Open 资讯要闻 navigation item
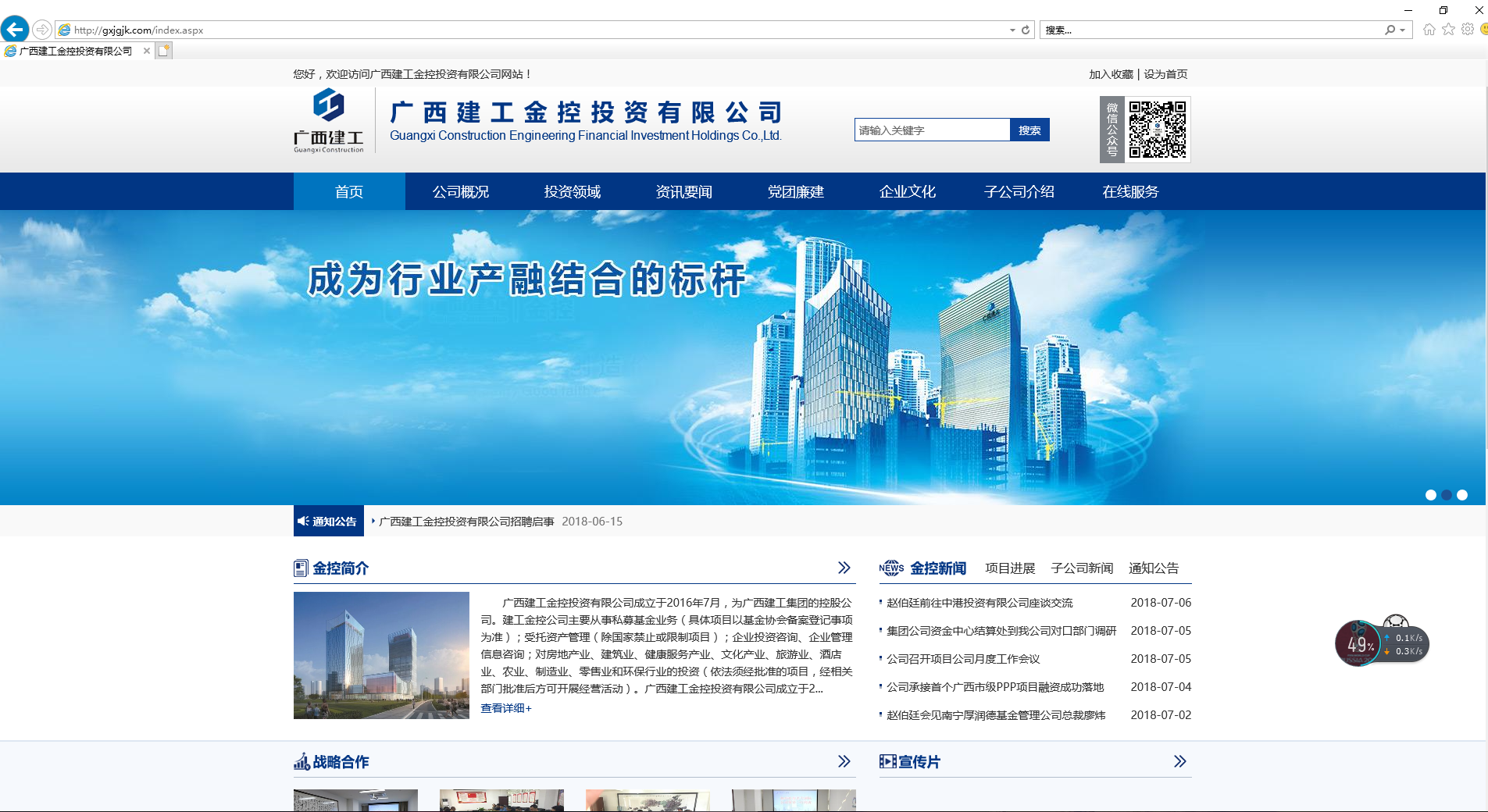Viewport: 1488px width, 812px height. (684, 191)
